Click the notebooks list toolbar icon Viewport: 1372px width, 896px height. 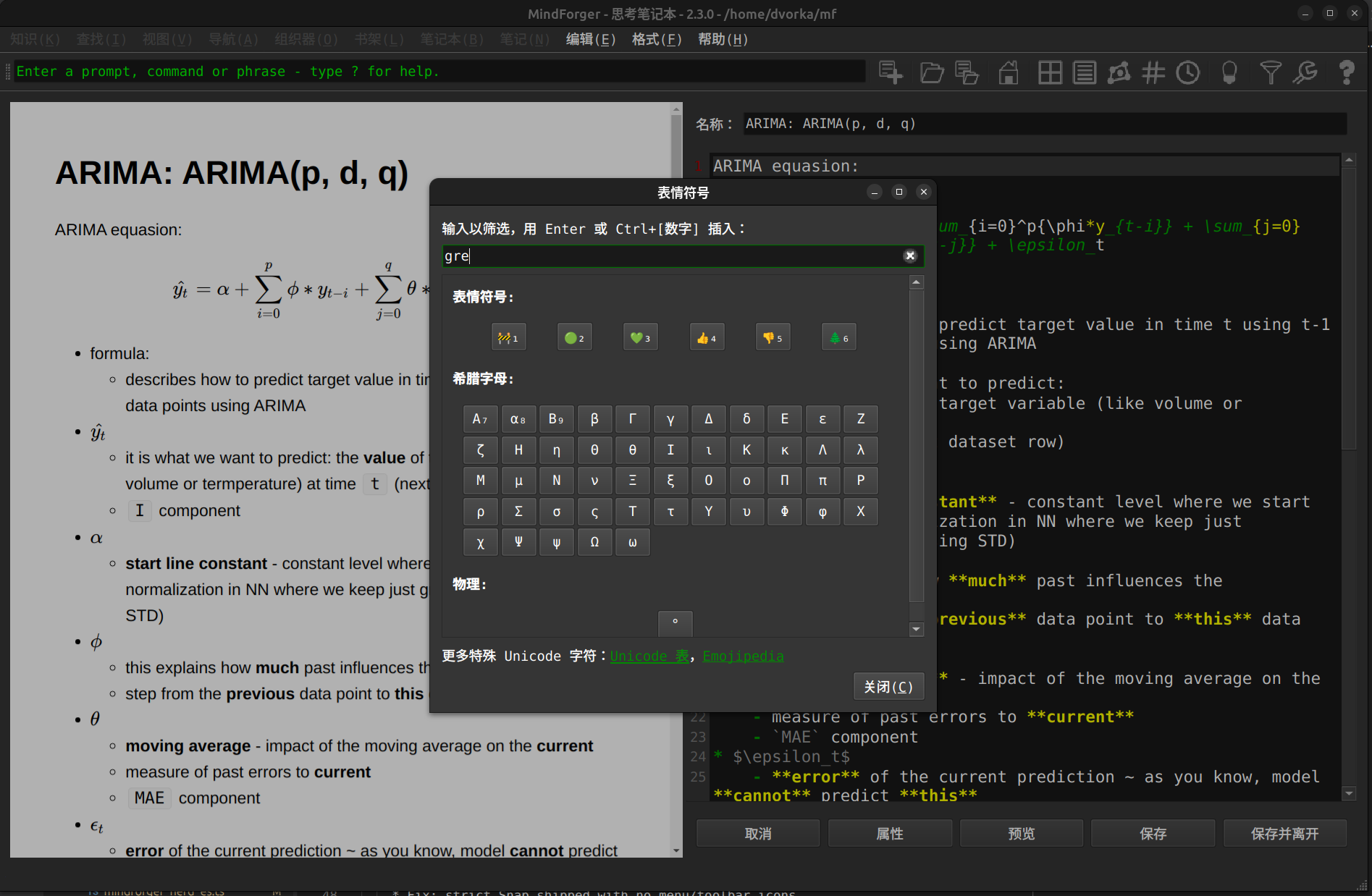(x=1085, y=72)
